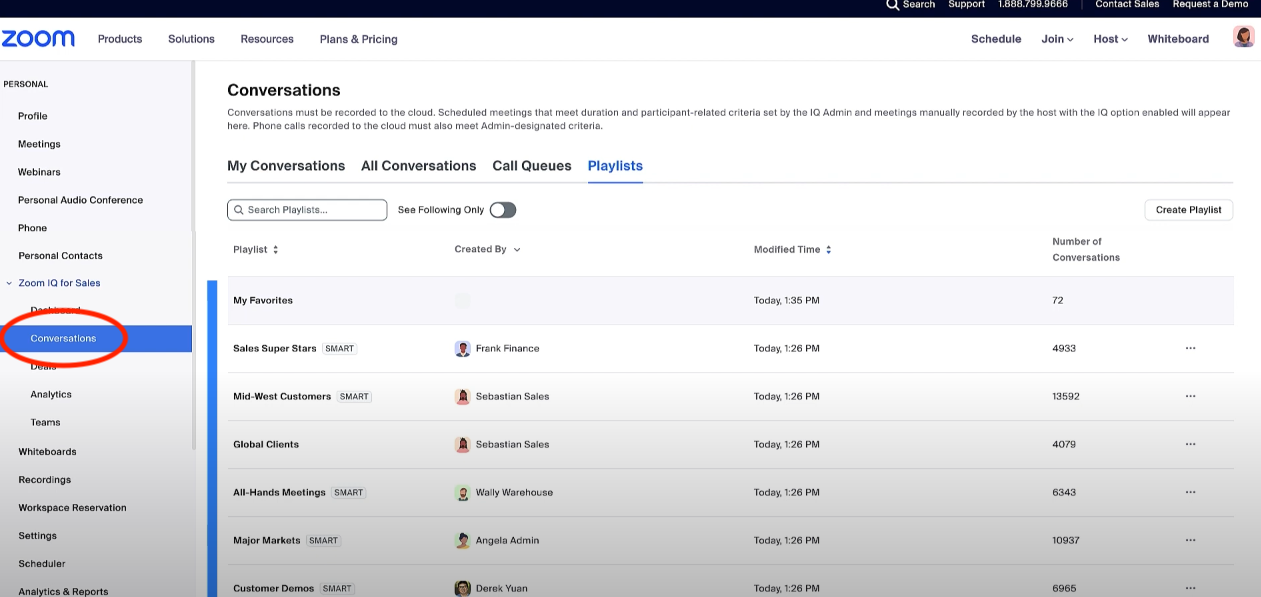Open Teams in sidebar
The height and width of the screenshot is (597, 1261).
[45, 422]
